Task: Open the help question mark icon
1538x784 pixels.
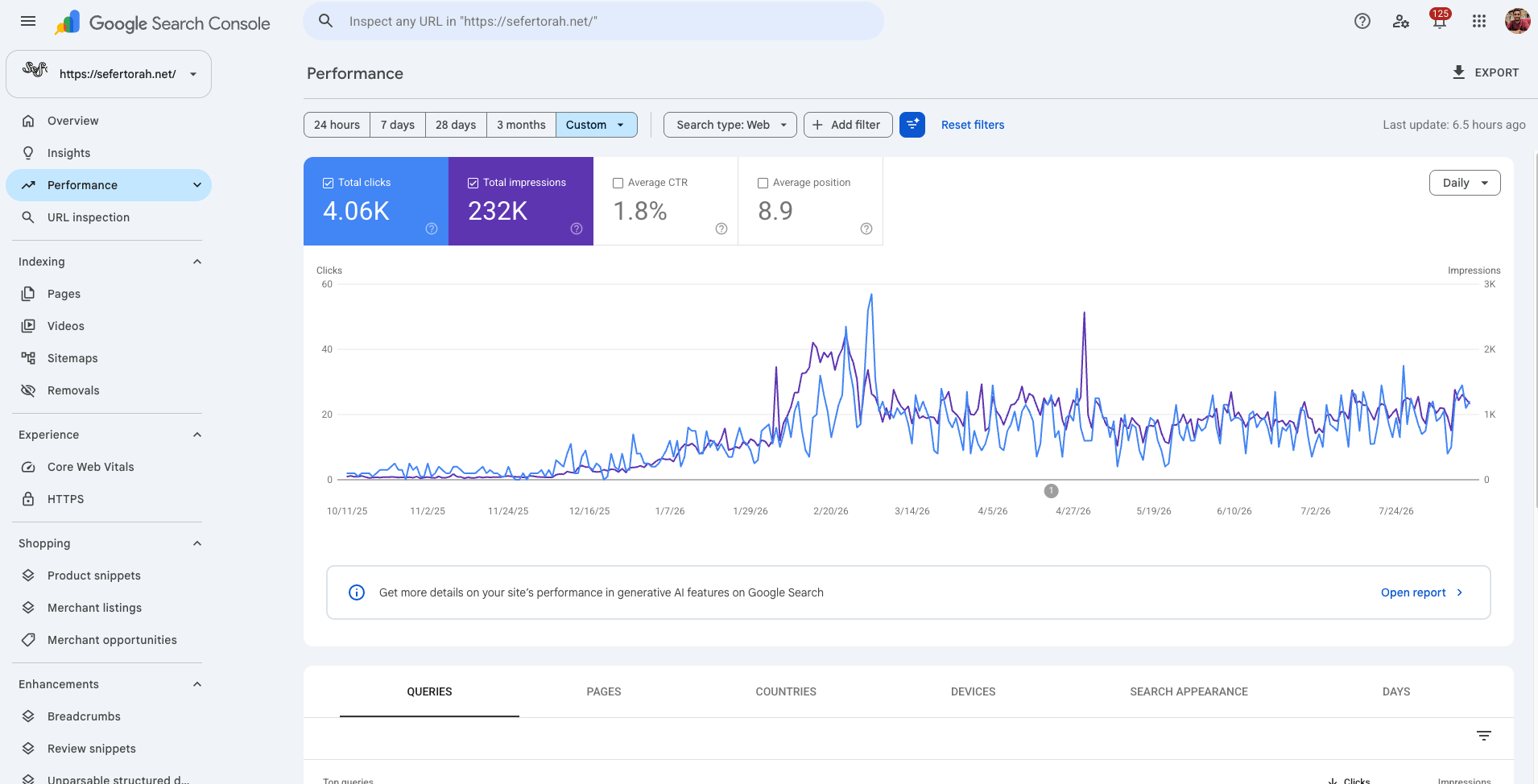Action: pyautogui.click(x=1362, y=22)
